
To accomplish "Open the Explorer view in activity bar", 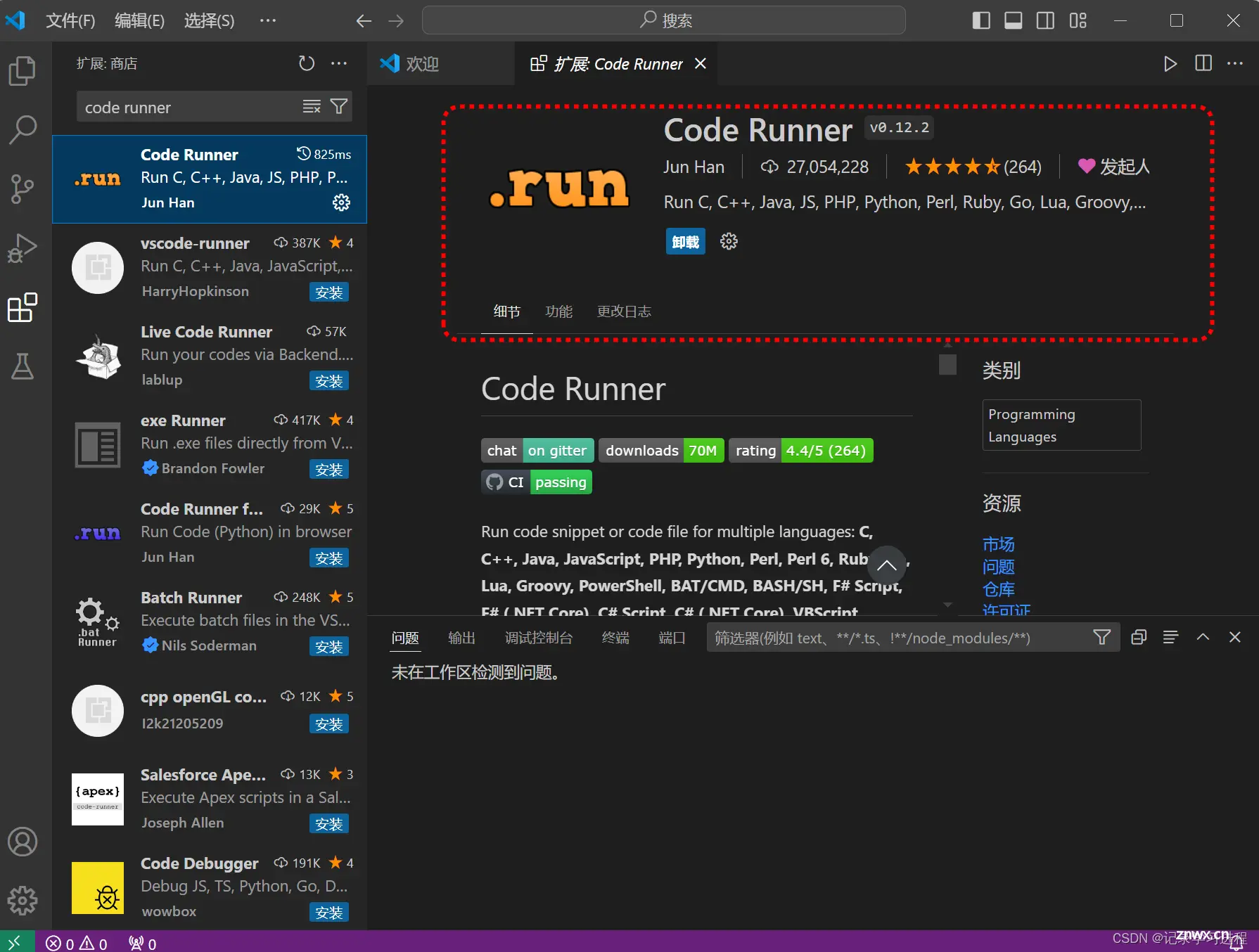I will 23,70.
